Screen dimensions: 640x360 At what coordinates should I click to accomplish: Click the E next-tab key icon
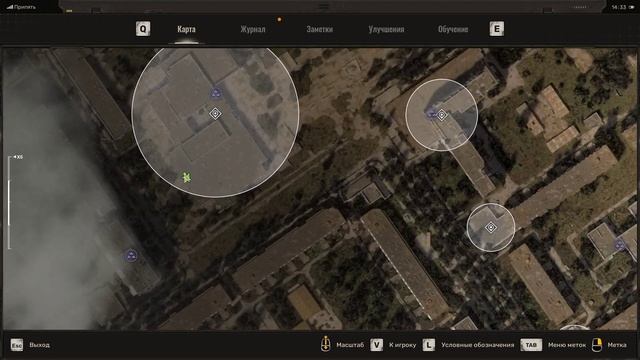click(496, 29)
